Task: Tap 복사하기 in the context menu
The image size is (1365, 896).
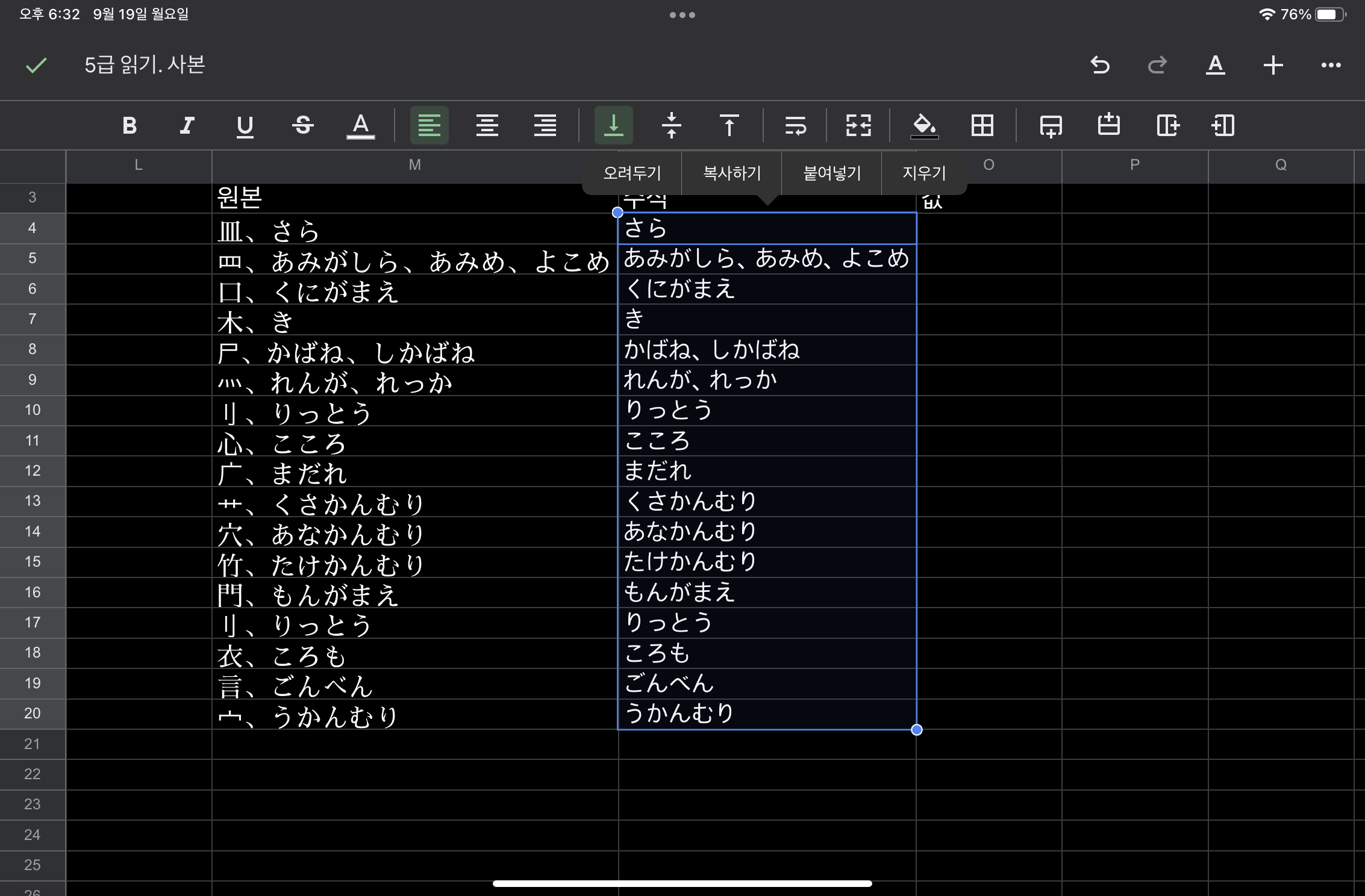Action: (x=732, y=173)
